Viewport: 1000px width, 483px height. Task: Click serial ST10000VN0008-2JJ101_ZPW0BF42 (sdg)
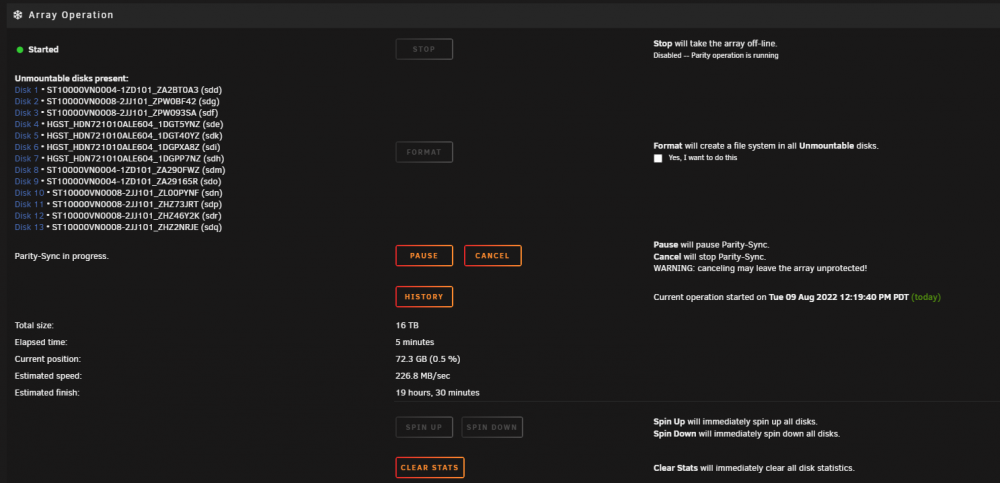click(x=134, y=101)
